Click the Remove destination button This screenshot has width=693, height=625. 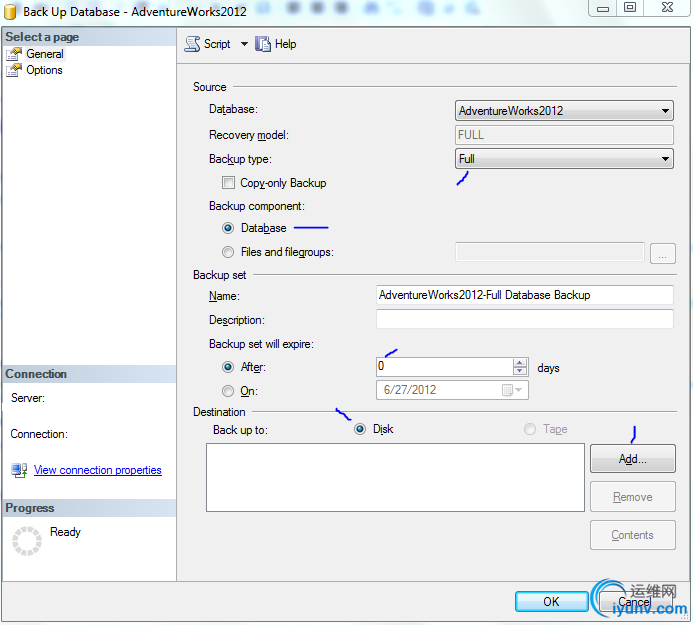click(x=632, y=497)
